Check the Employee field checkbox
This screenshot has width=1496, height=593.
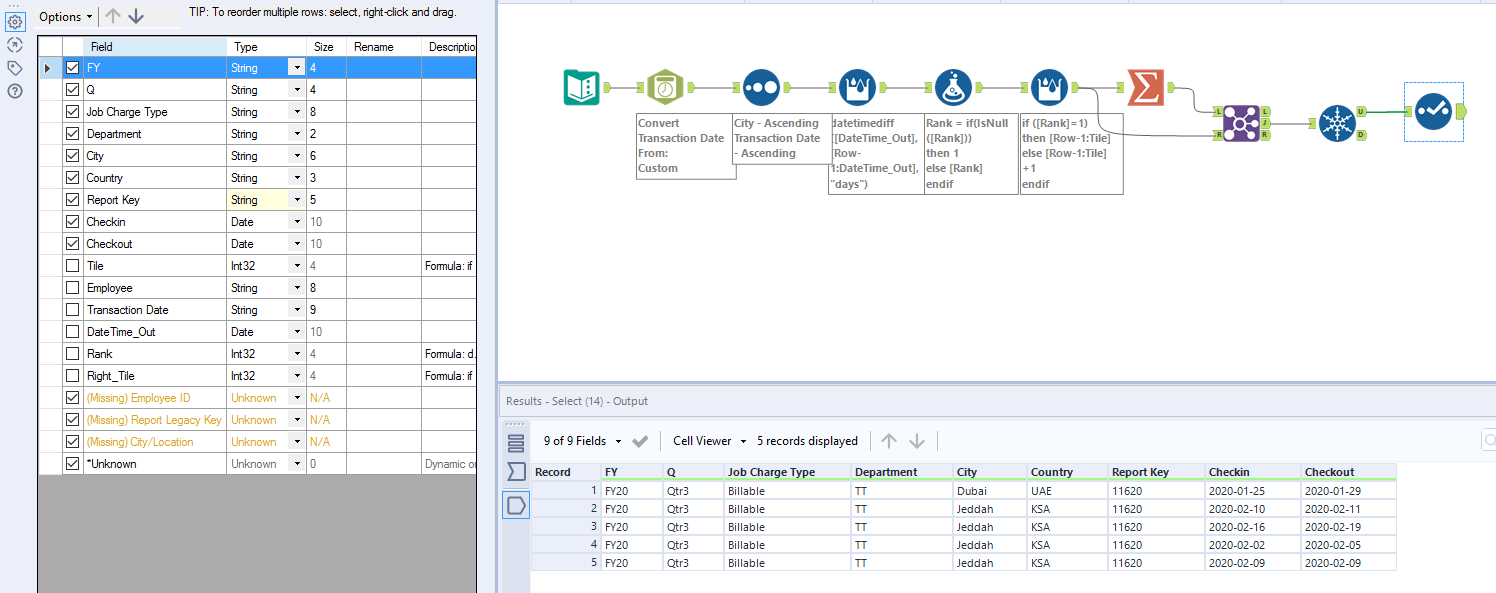click(72, 288)
